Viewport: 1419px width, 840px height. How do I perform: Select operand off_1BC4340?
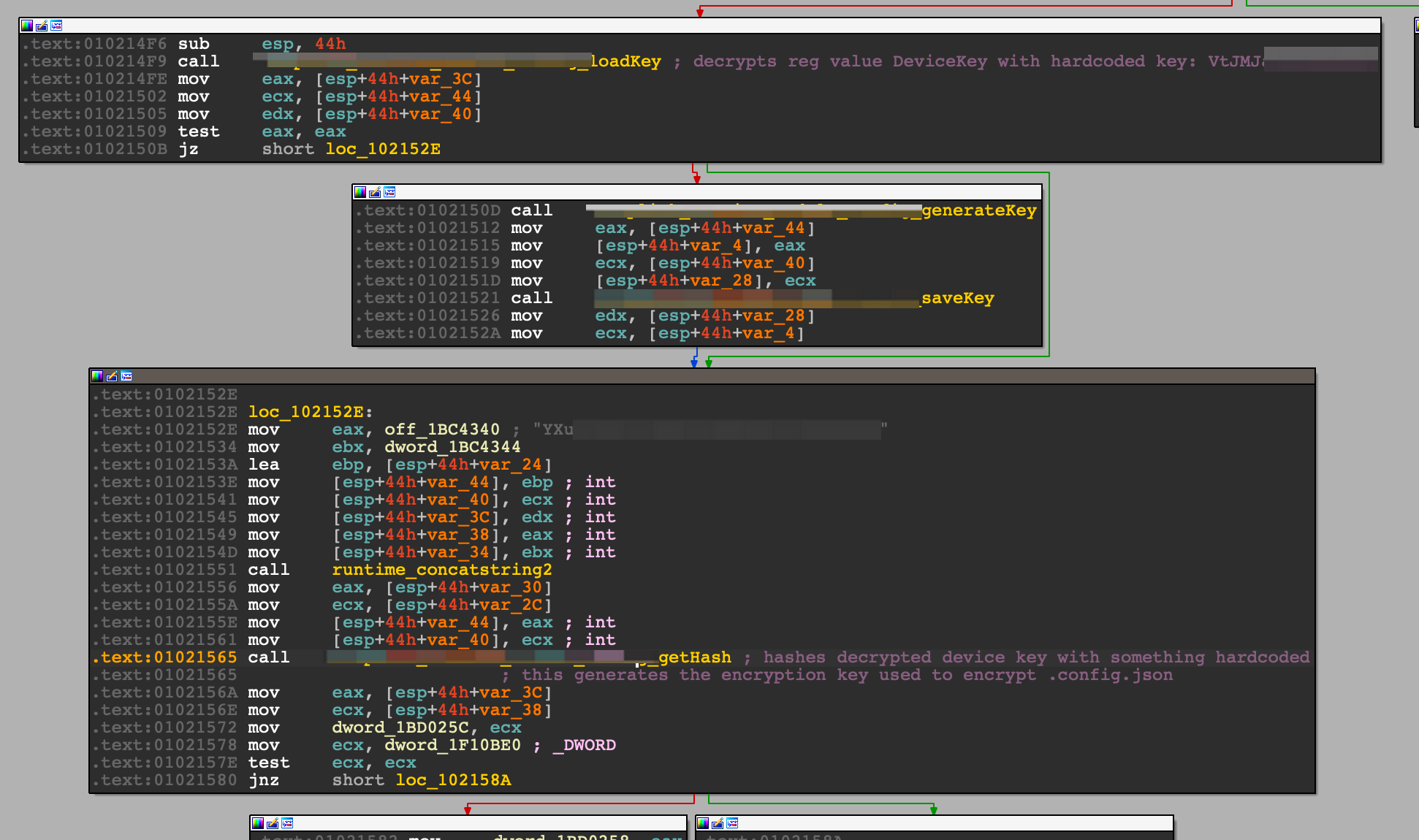442,429
